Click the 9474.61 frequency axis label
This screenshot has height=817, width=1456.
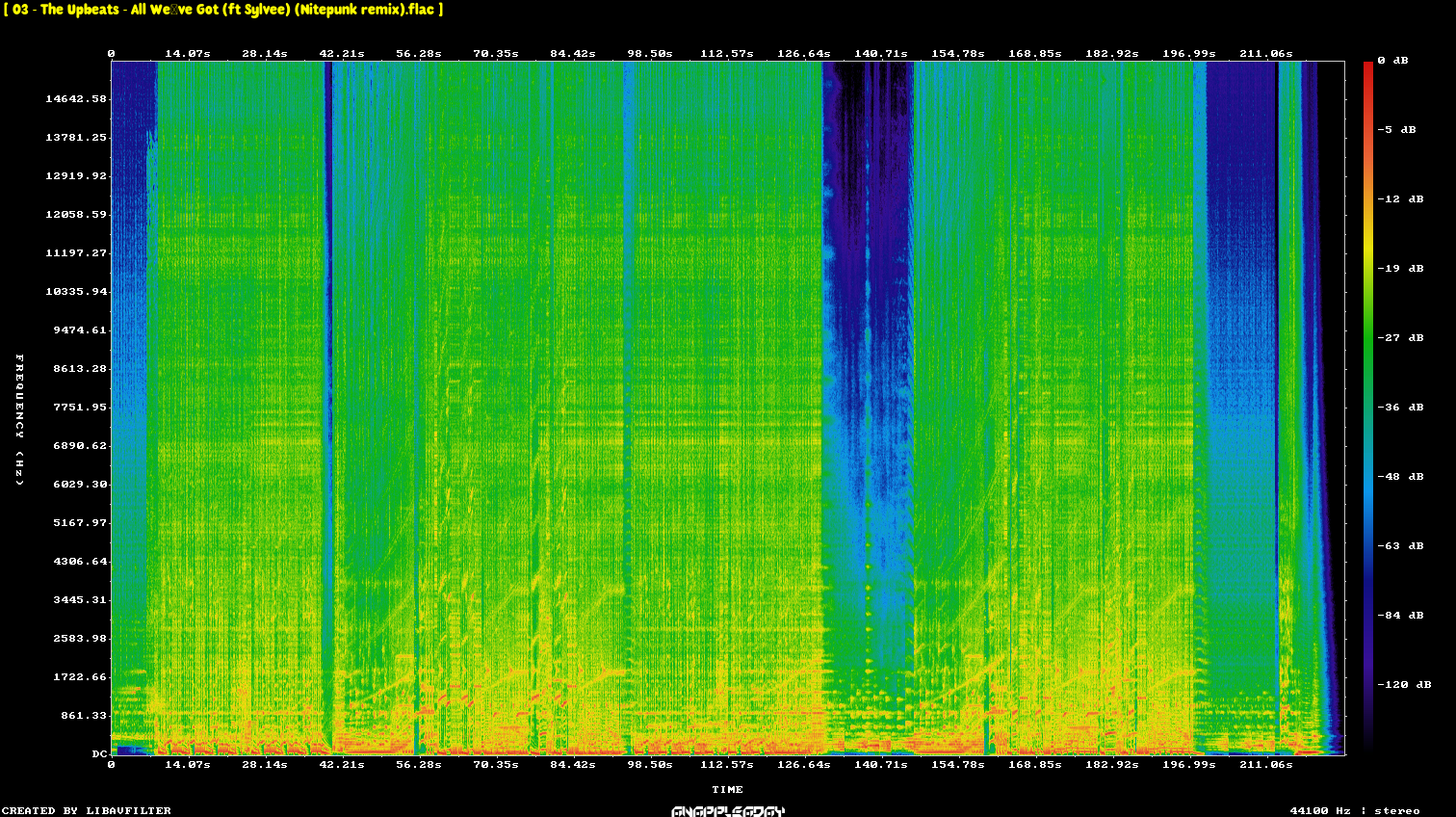point(80,330)
